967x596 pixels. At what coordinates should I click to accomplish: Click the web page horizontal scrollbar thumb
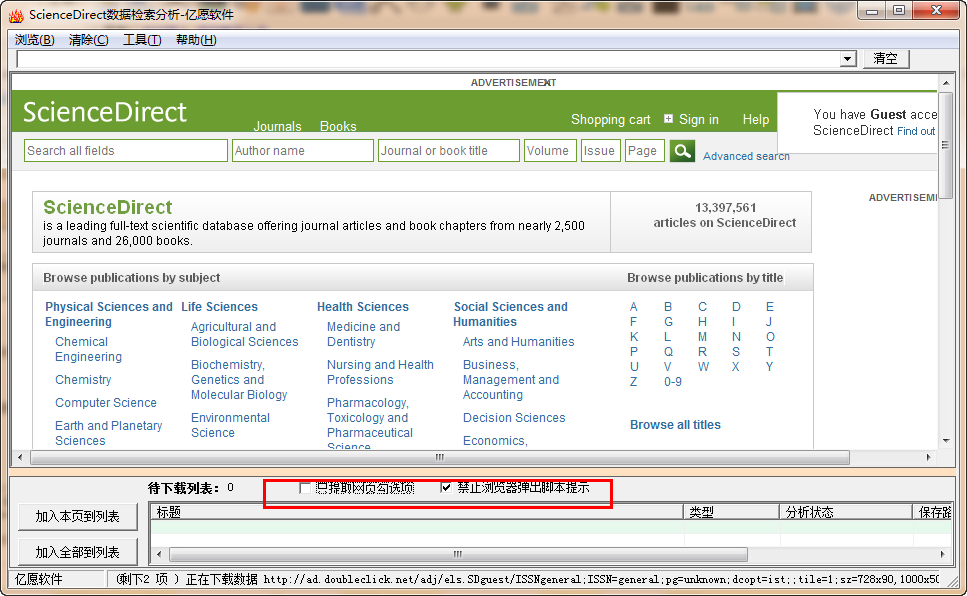440,457
